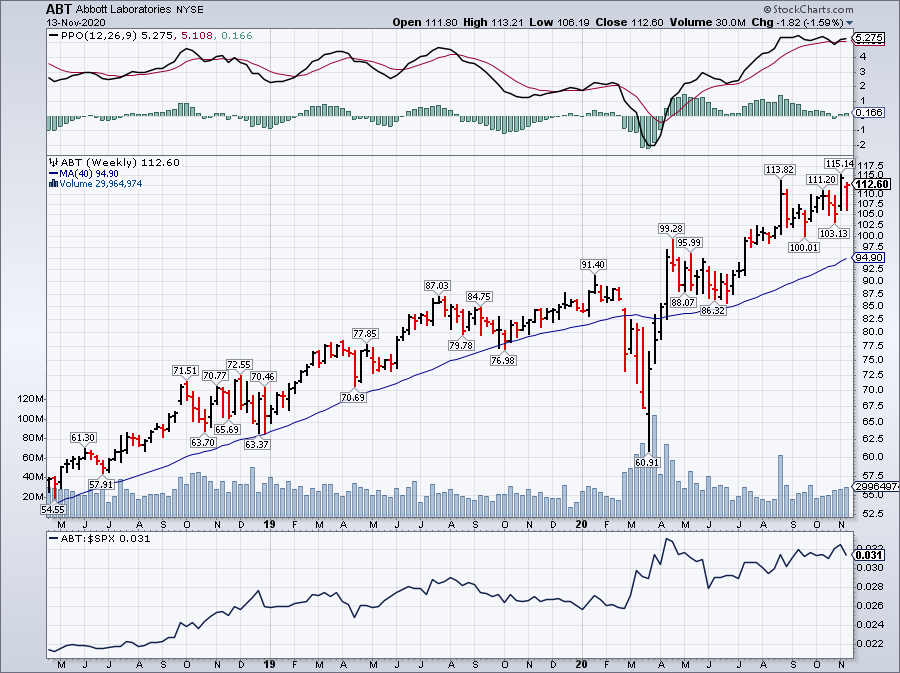Click the 86.32 low price annotation
The image size is (900, 673).
click(713, 310)
